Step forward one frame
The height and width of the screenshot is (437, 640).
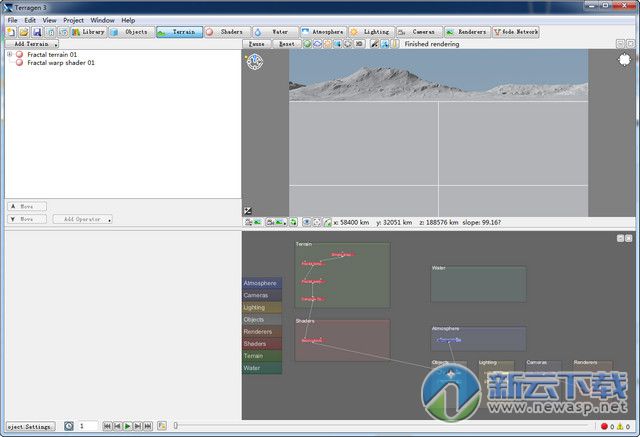click(x=138, y=426)
